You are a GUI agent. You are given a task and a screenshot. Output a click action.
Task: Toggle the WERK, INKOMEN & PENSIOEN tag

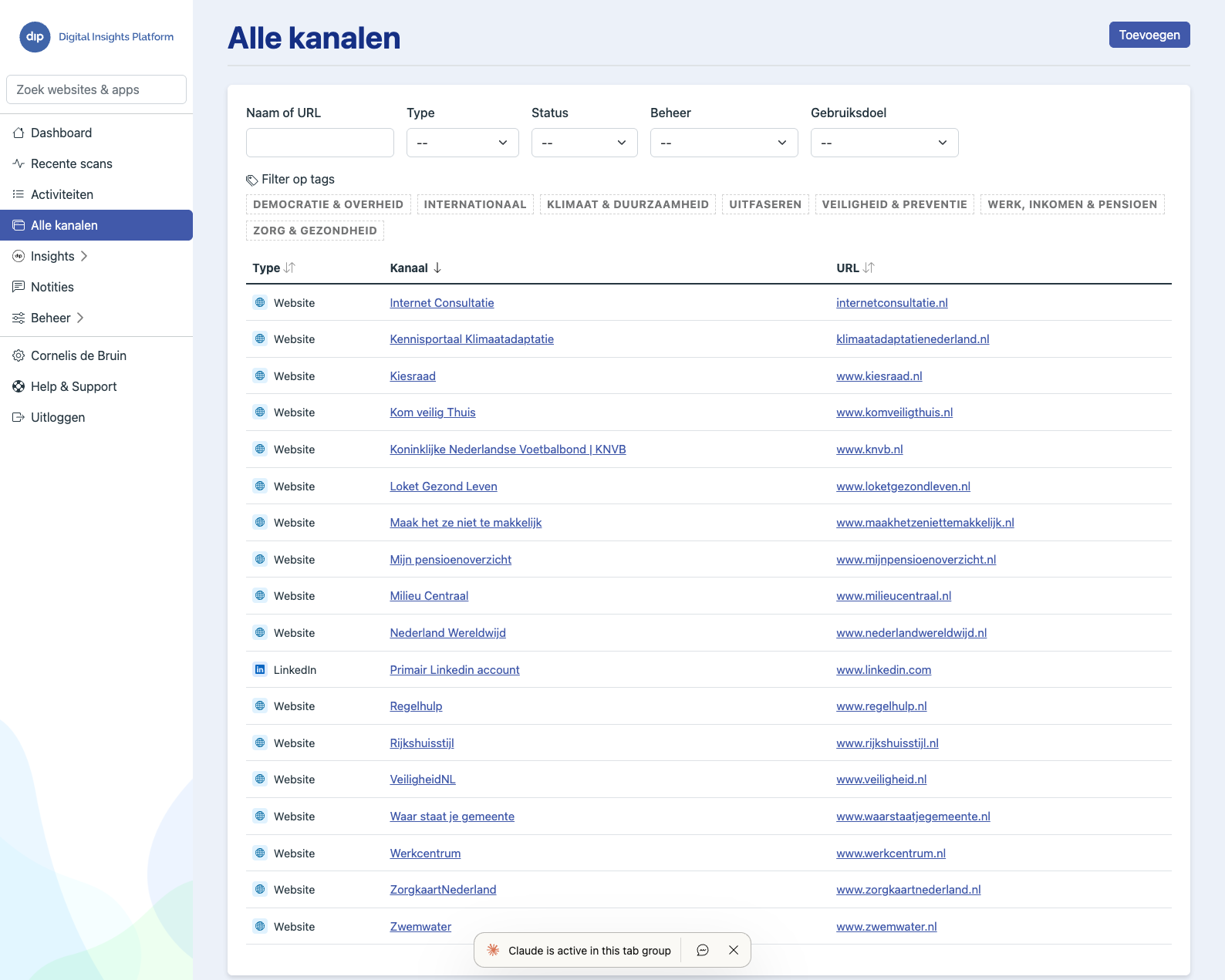1072,204
